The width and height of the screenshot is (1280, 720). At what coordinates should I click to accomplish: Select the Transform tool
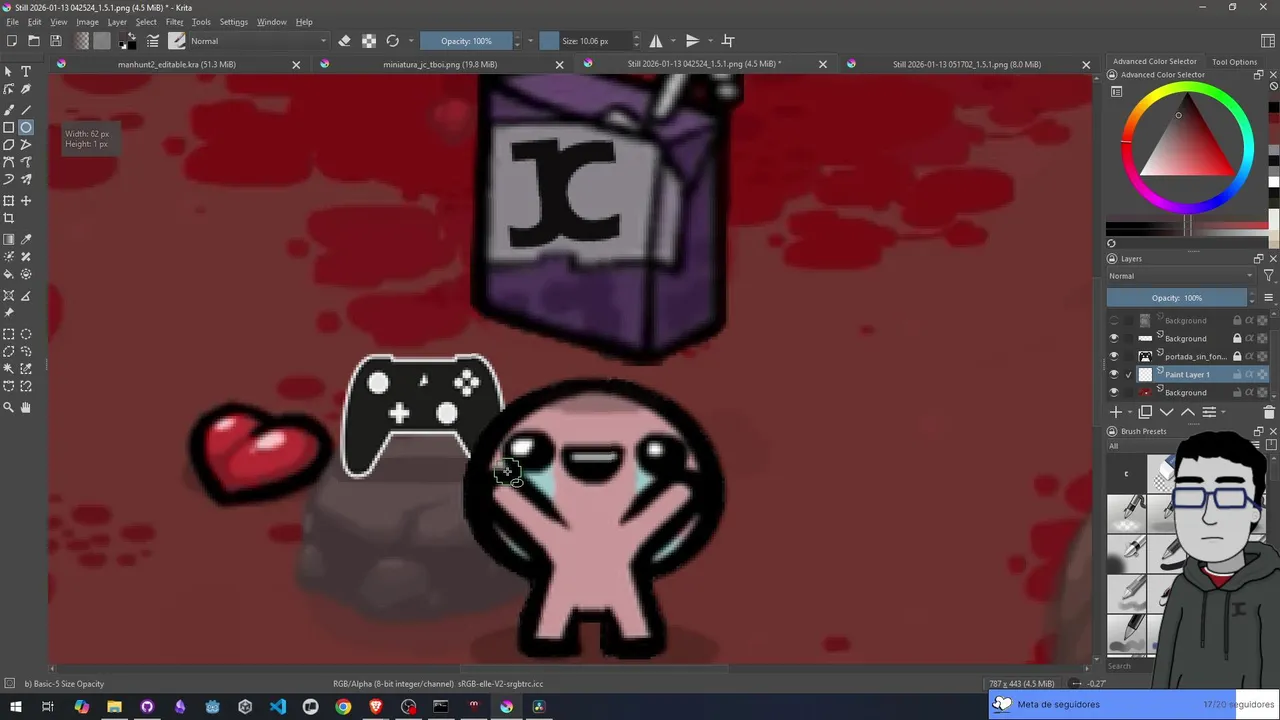click(9, 201)
